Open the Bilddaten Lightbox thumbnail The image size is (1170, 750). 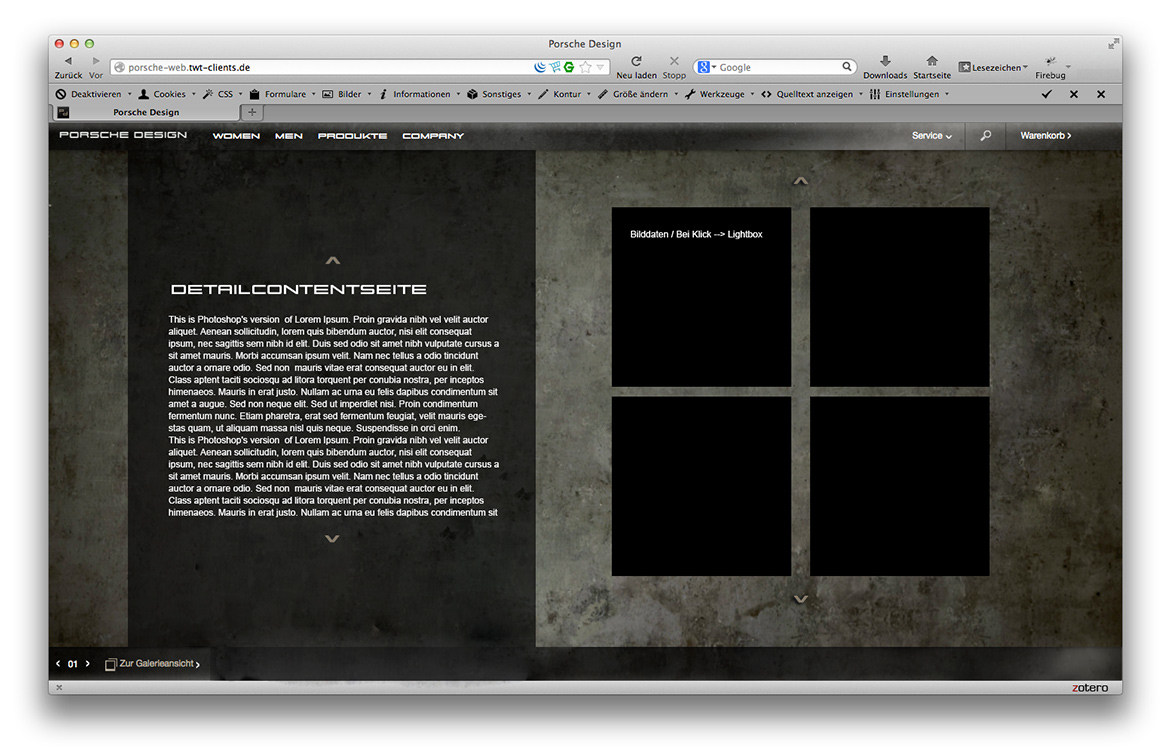[x=701, y=297]
